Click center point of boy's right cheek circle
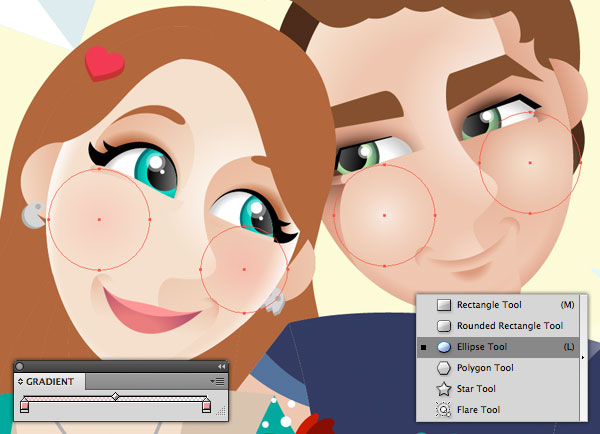The width and height of the screenshot is (600, 434). click(x=530, y=163)
